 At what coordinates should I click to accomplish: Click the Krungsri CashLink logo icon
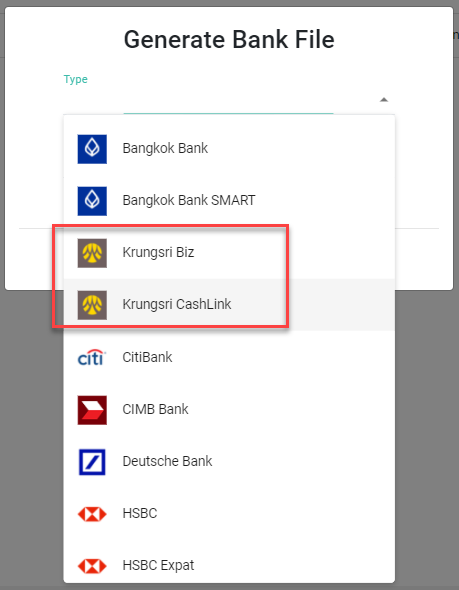(92, 305)
